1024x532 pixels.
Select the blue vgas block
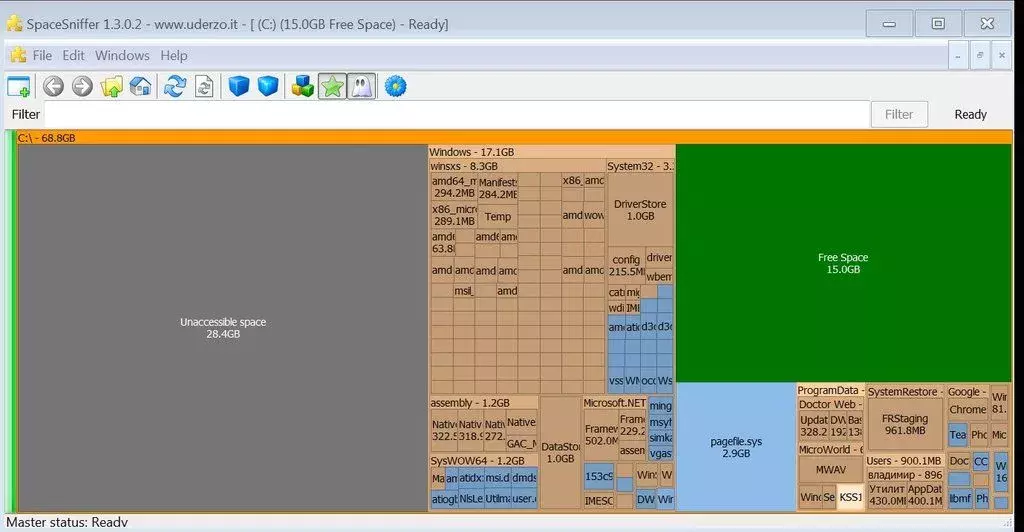tap(660, 454)
